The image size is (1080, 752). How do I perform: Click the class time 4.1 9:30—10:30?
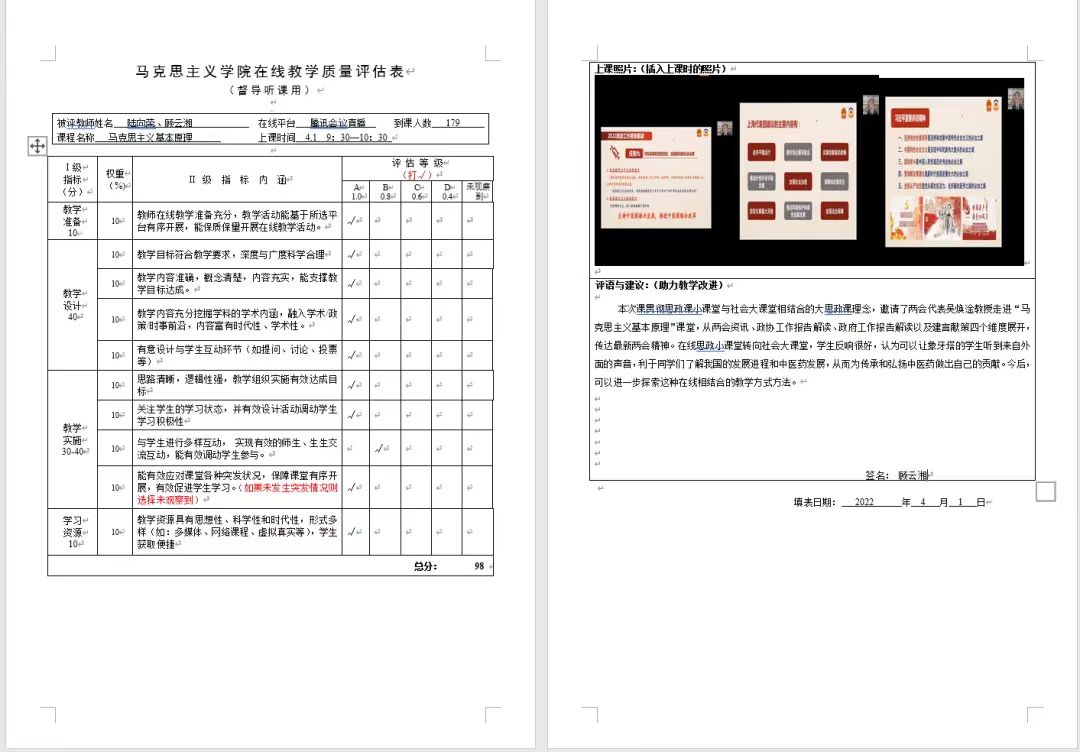pos(346,137)
